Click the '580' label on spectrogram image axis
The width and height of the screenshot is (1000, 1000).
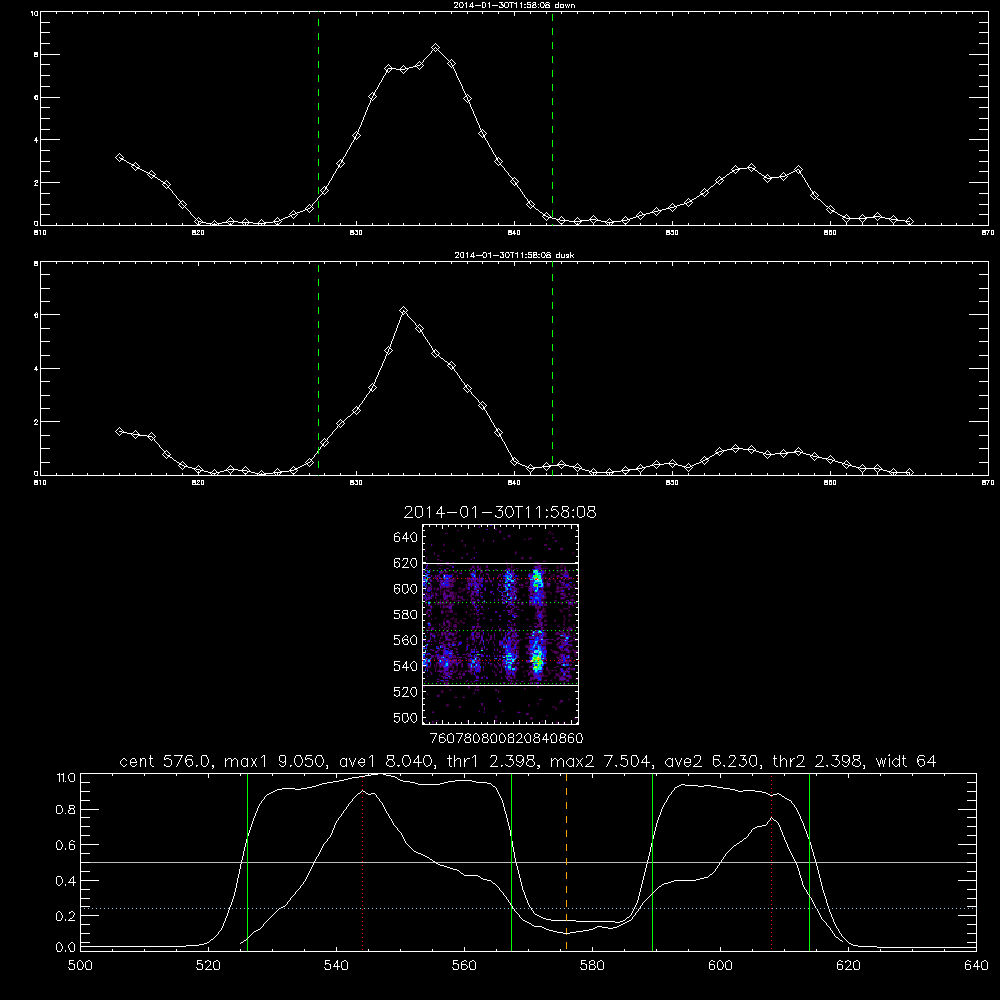[405, 614]
